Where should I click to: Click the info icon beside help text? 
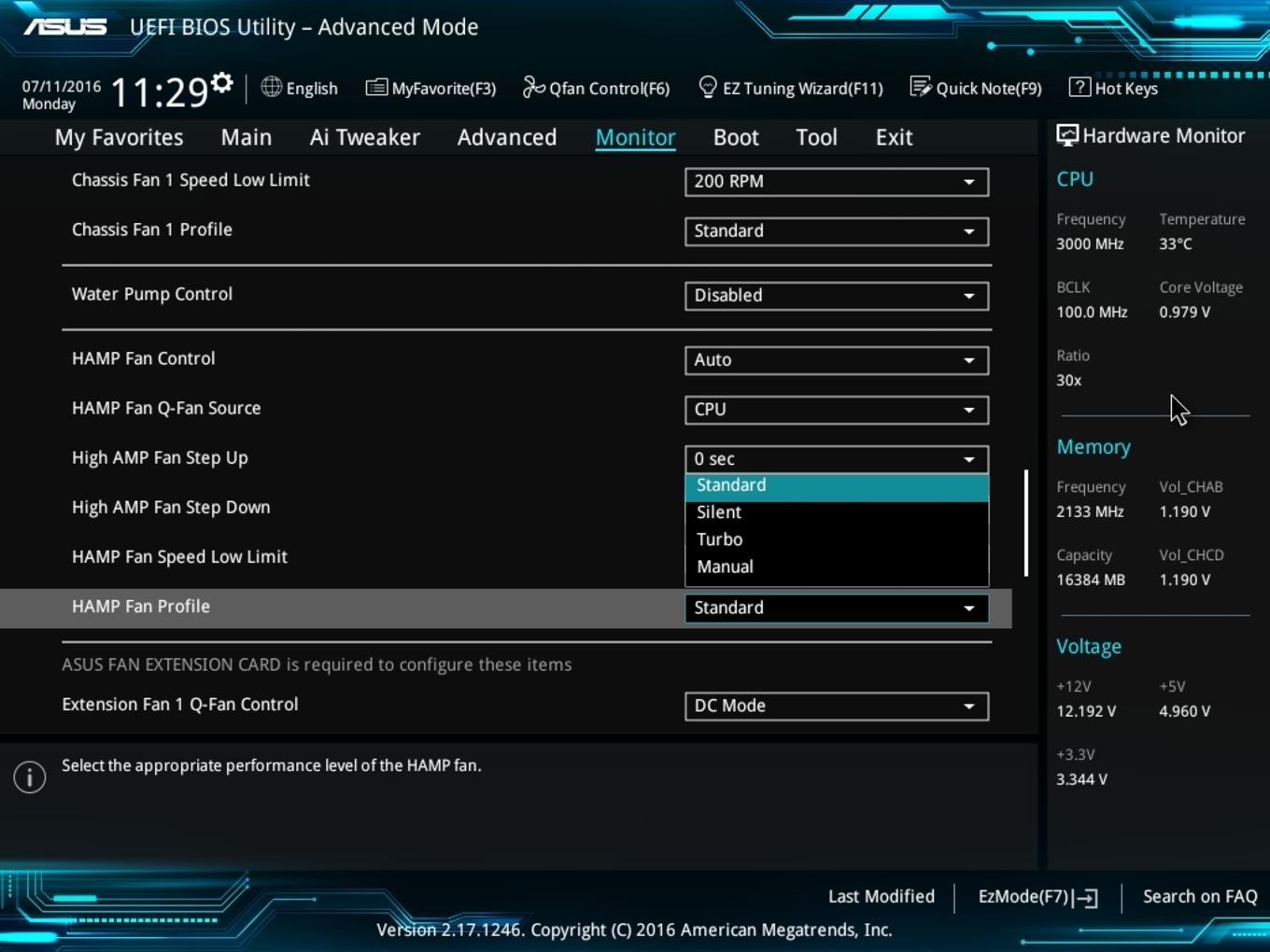[30, 777]
